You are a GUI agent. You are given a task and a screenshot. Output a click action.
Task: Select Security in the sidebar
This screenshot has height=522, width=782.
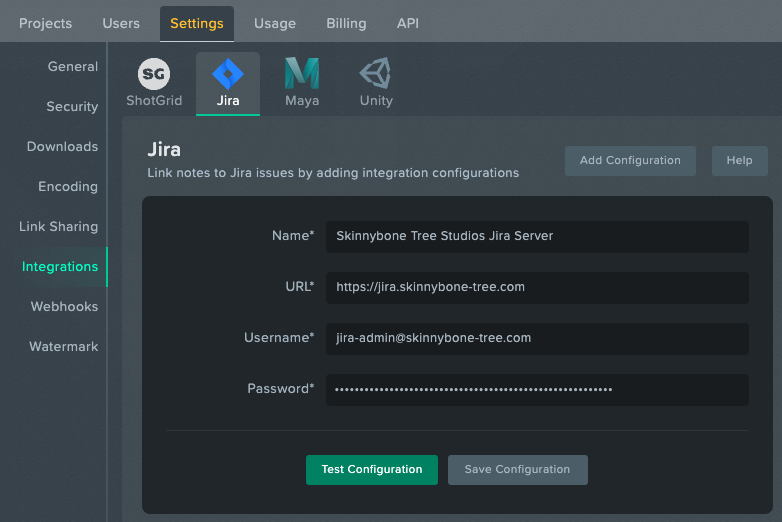click(x=72, y=106)
